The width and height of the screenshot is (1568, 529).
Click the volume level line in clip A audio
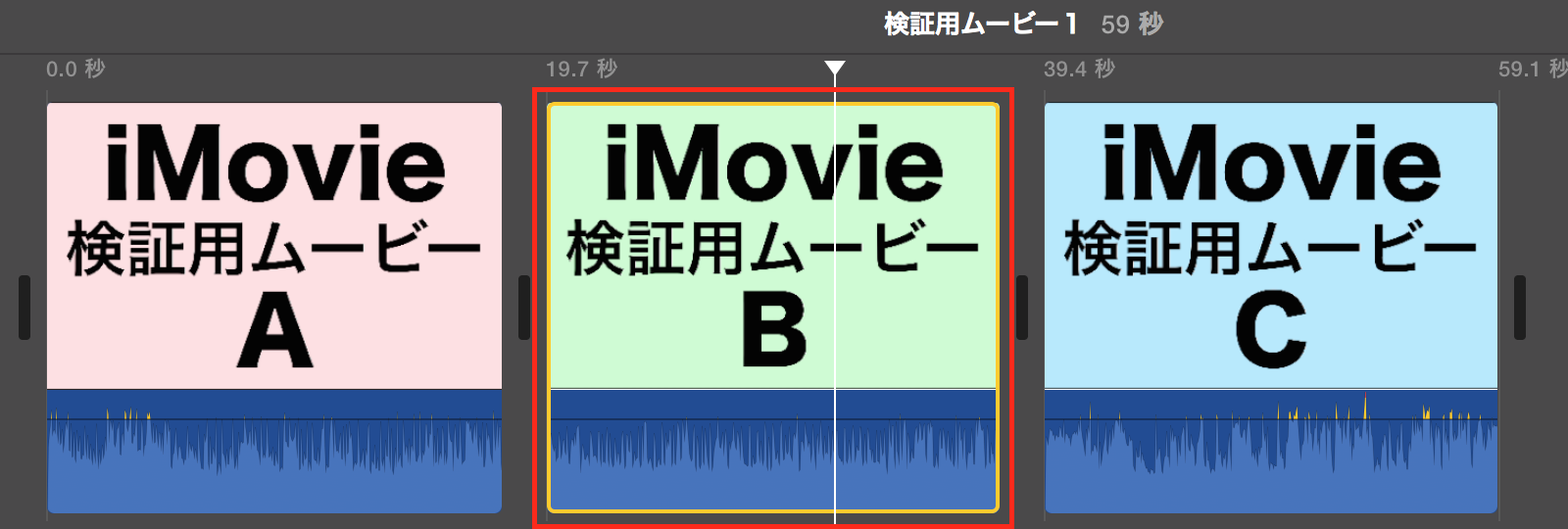point(274,419)
